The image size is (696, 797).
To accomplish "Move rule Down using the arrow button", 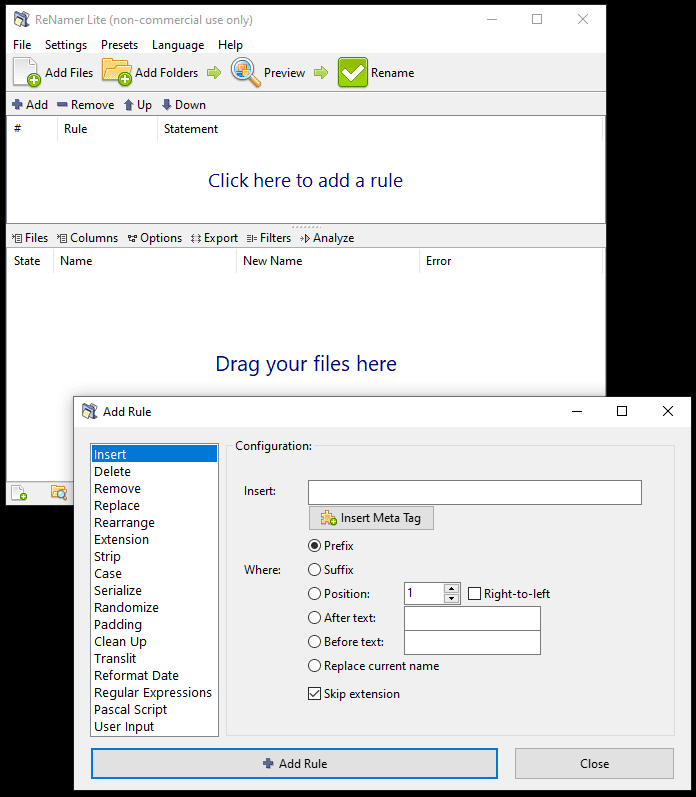I will click(x=184, y=105).
